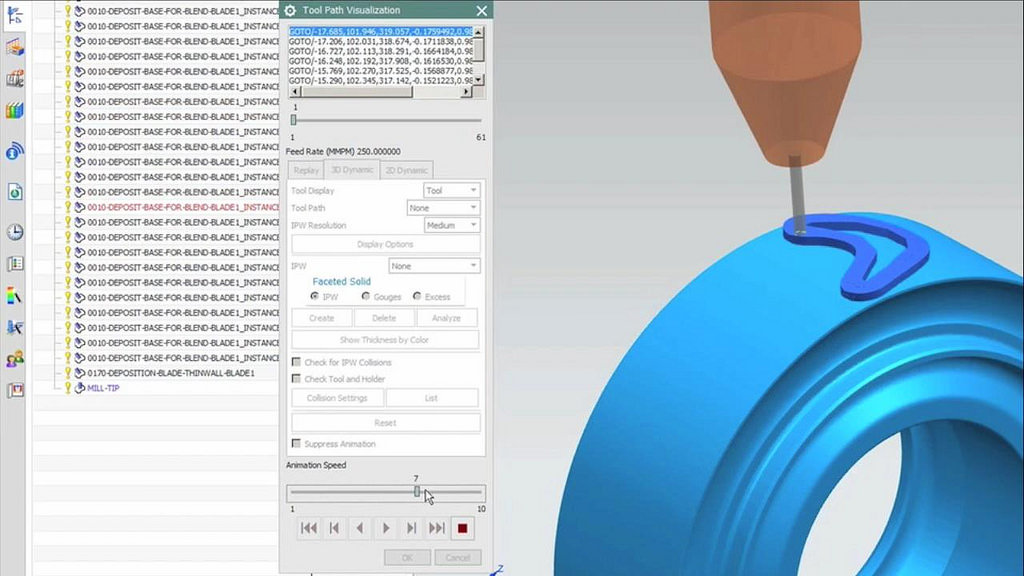The image size is (1024, 576).
Task: Click the bottom-most sidebar palette icon
Action: [x=14, y=390]
